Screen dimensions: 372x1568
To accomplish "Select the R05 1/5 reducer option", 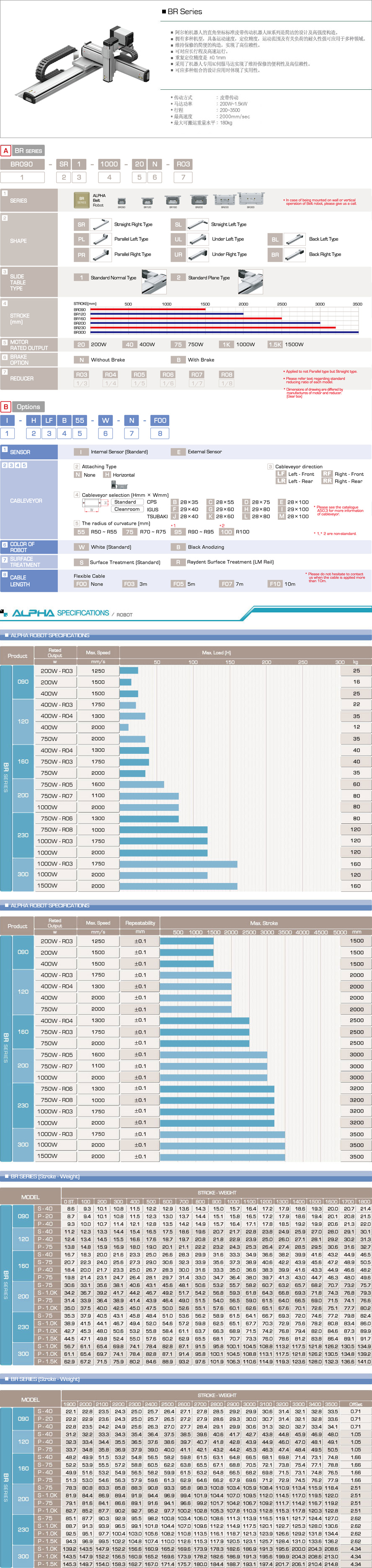I will click(139, 379).
